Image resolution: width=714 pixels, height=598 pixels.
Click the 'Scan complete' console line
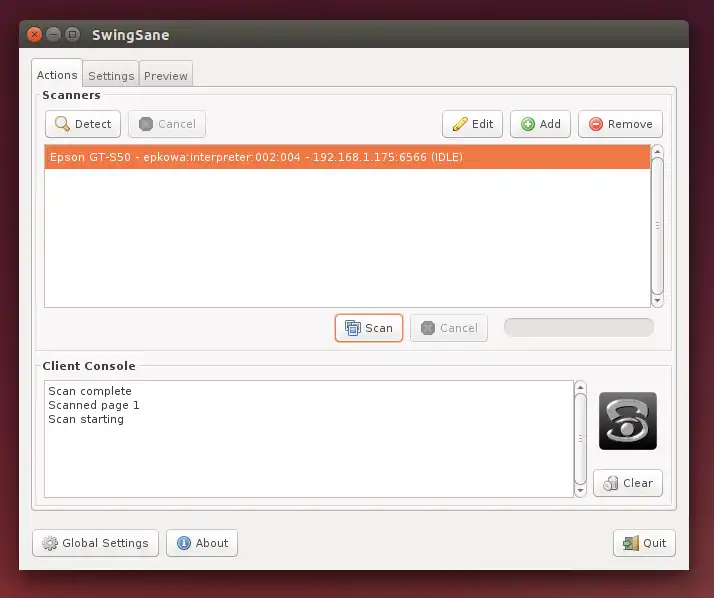(x=90, y=391)
